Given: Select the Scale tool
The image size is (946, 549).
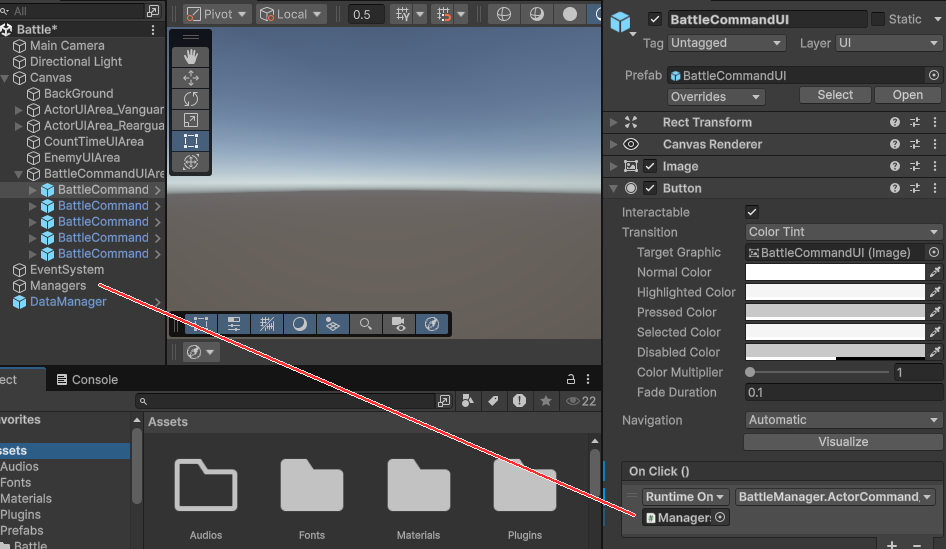Looking at the screenshot, I should 190,120.
